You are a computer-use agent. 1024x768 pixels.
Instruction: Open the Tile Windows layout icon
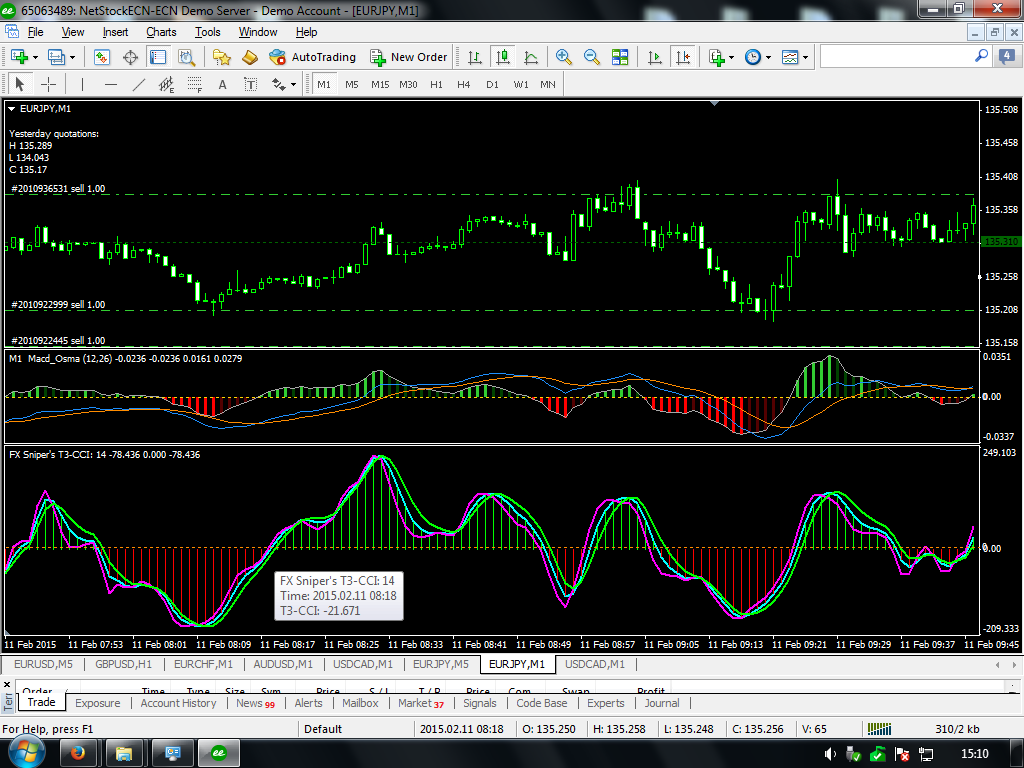pyautogui.click(x=620, y=57)
